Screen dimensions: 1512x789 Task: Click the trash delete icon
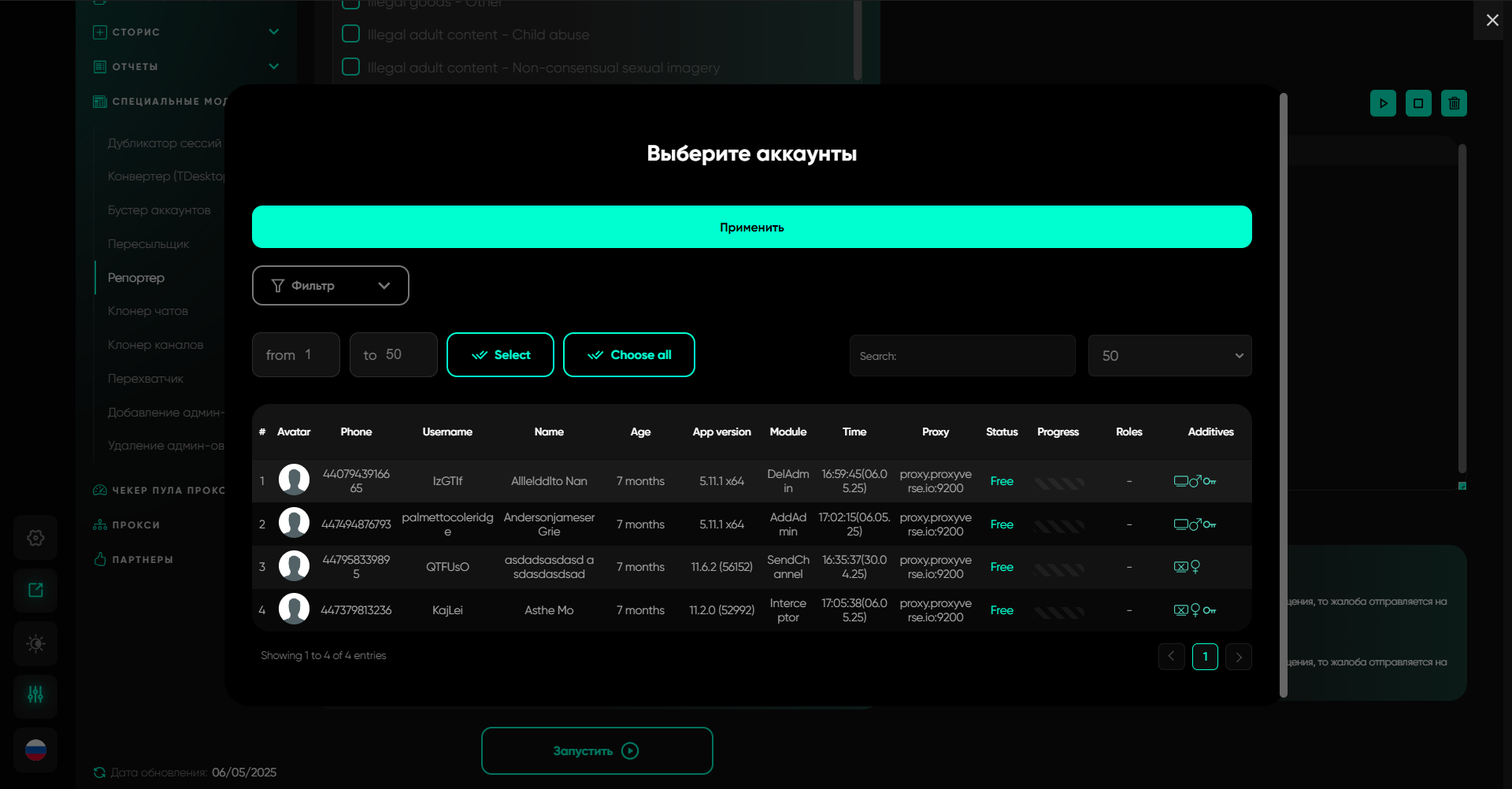pyautogui.click(x=1454, y=103)
